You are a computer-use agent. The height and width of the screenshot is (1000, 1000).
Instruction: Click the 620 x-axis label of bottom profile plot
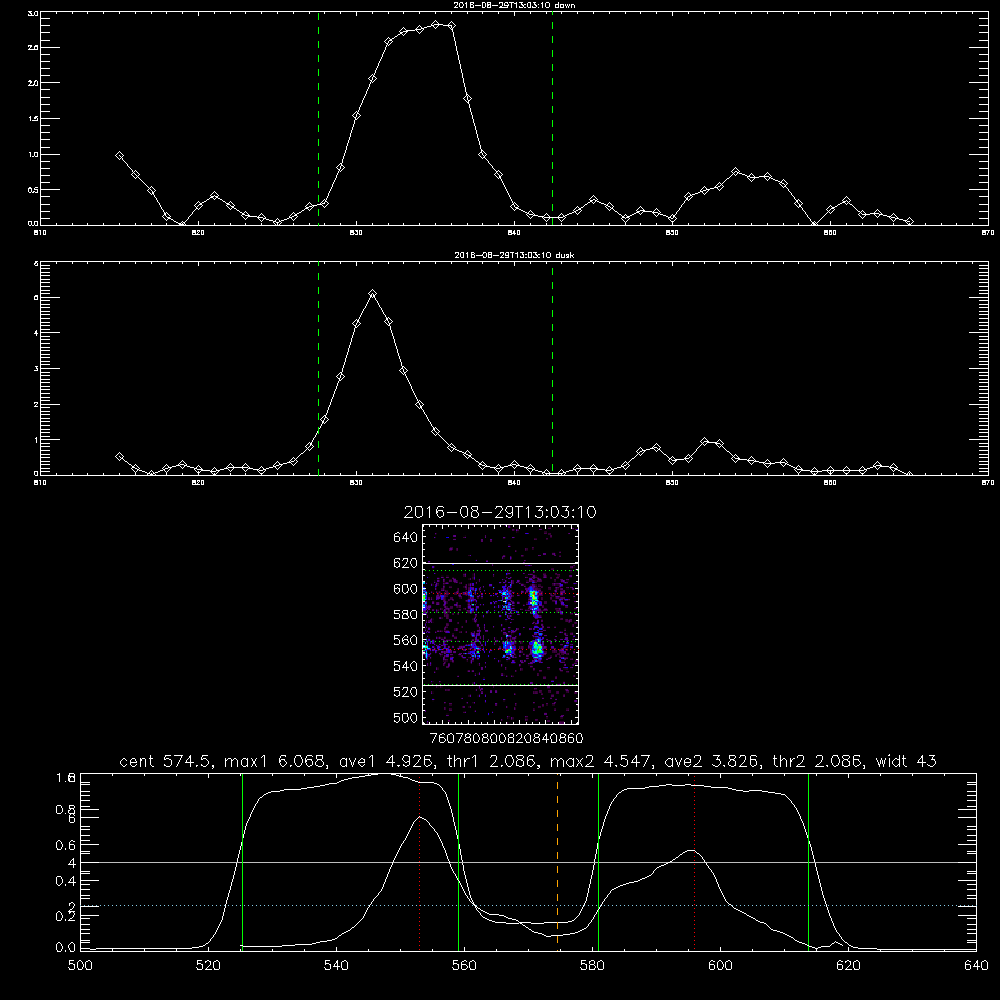tap(848, 966)
